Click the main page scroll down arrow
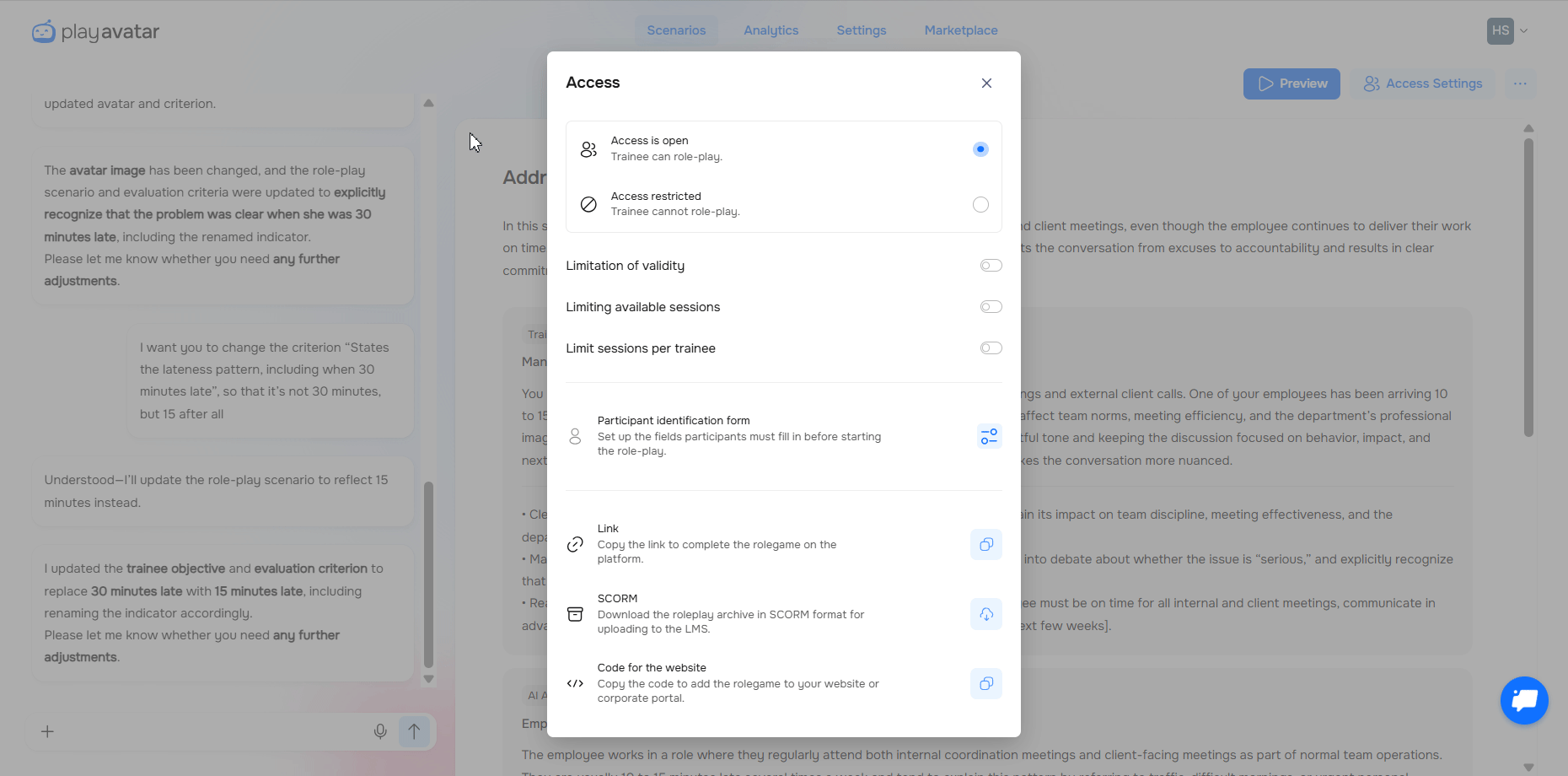The image size is (1568, 776). 1528,767
